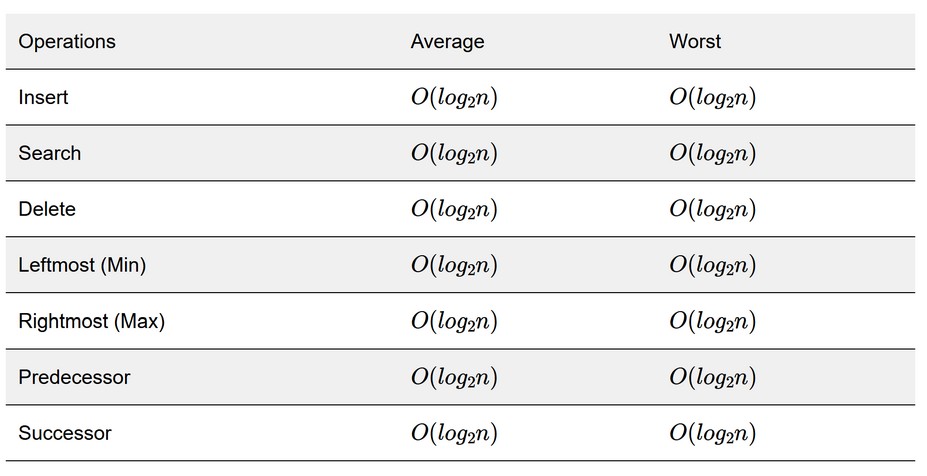
Task: Select the Insert operation cell
Action: click(x=43, y=97)
